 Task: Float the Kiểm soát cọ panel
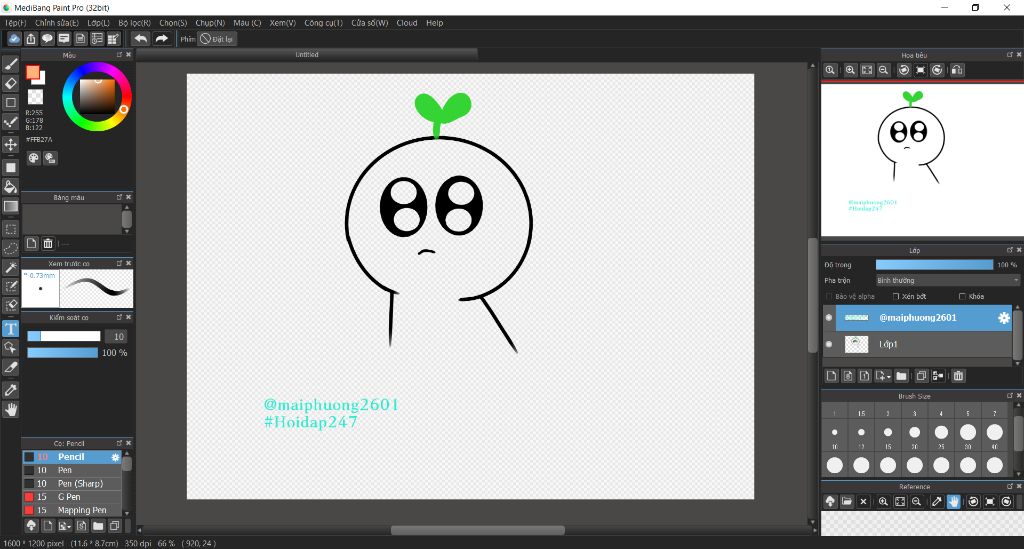point(120,317)
